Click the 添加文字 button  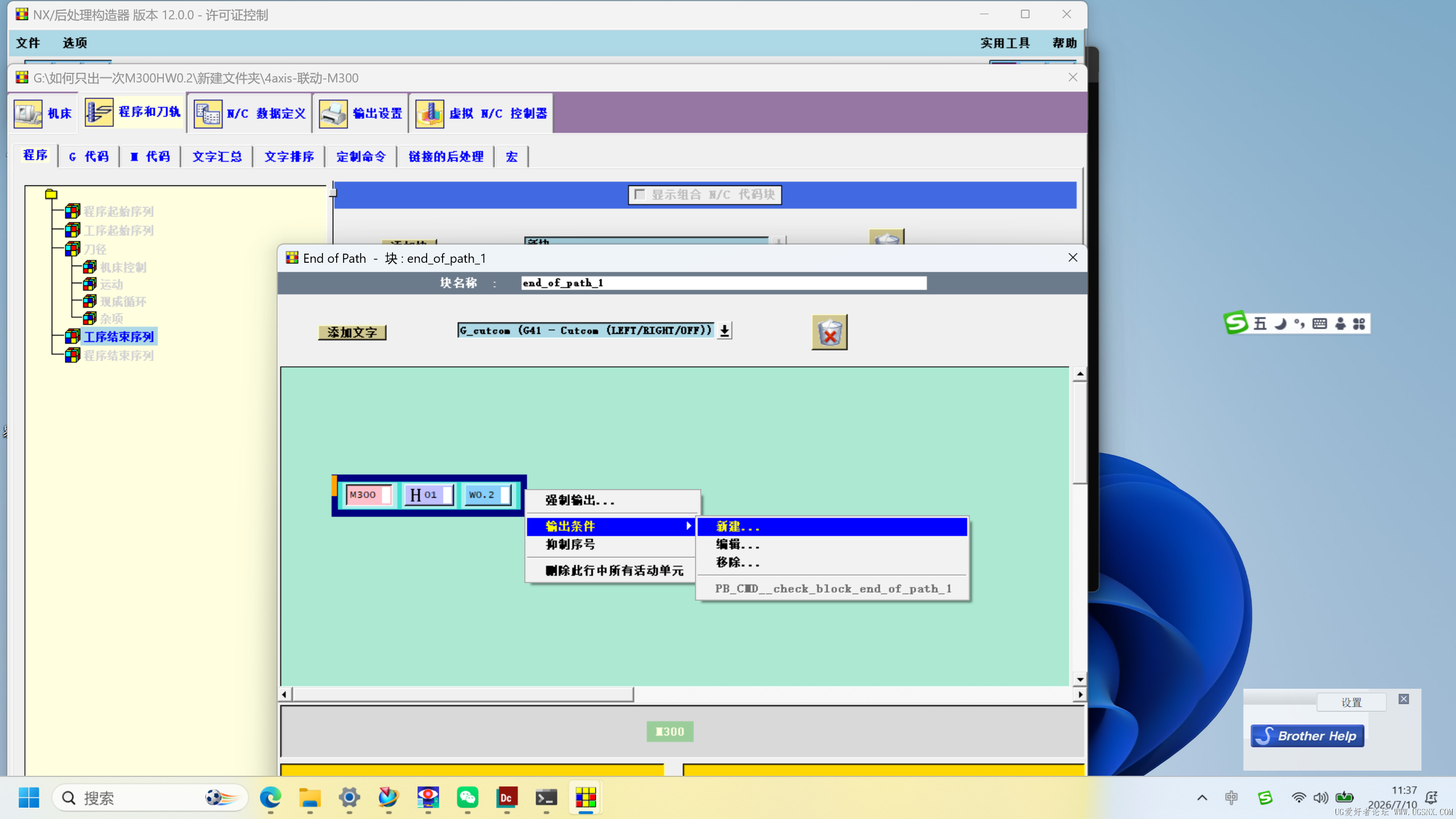click(x=352, y=332)
